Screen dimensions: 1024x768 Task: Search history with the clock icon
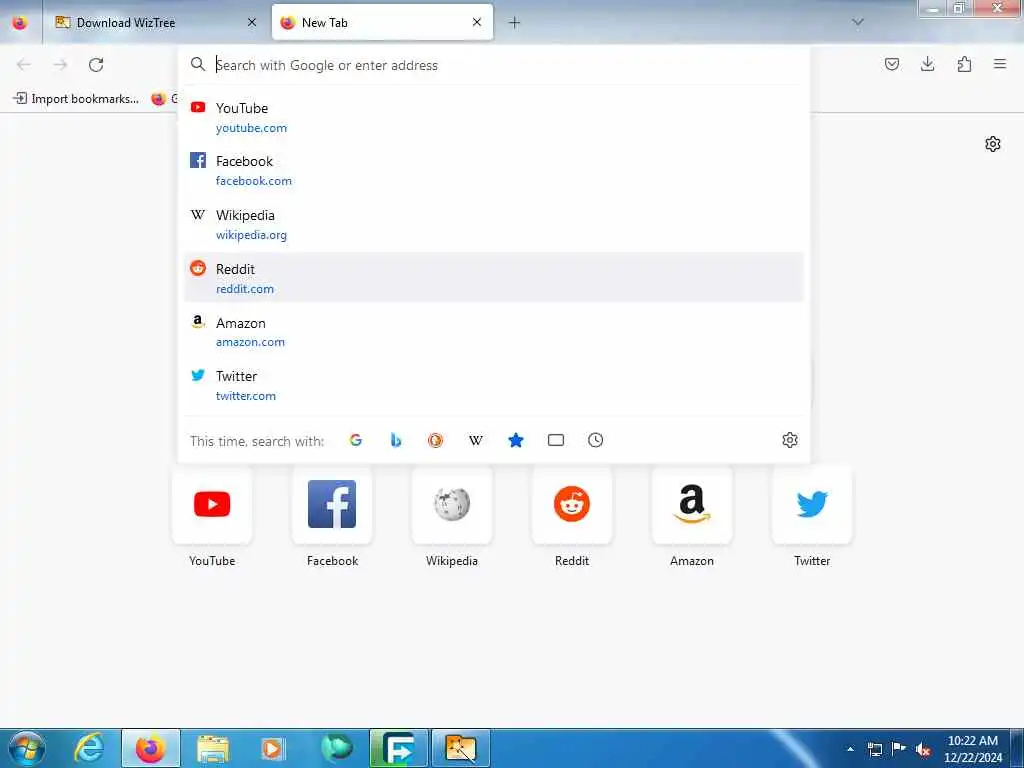(596, 440)
